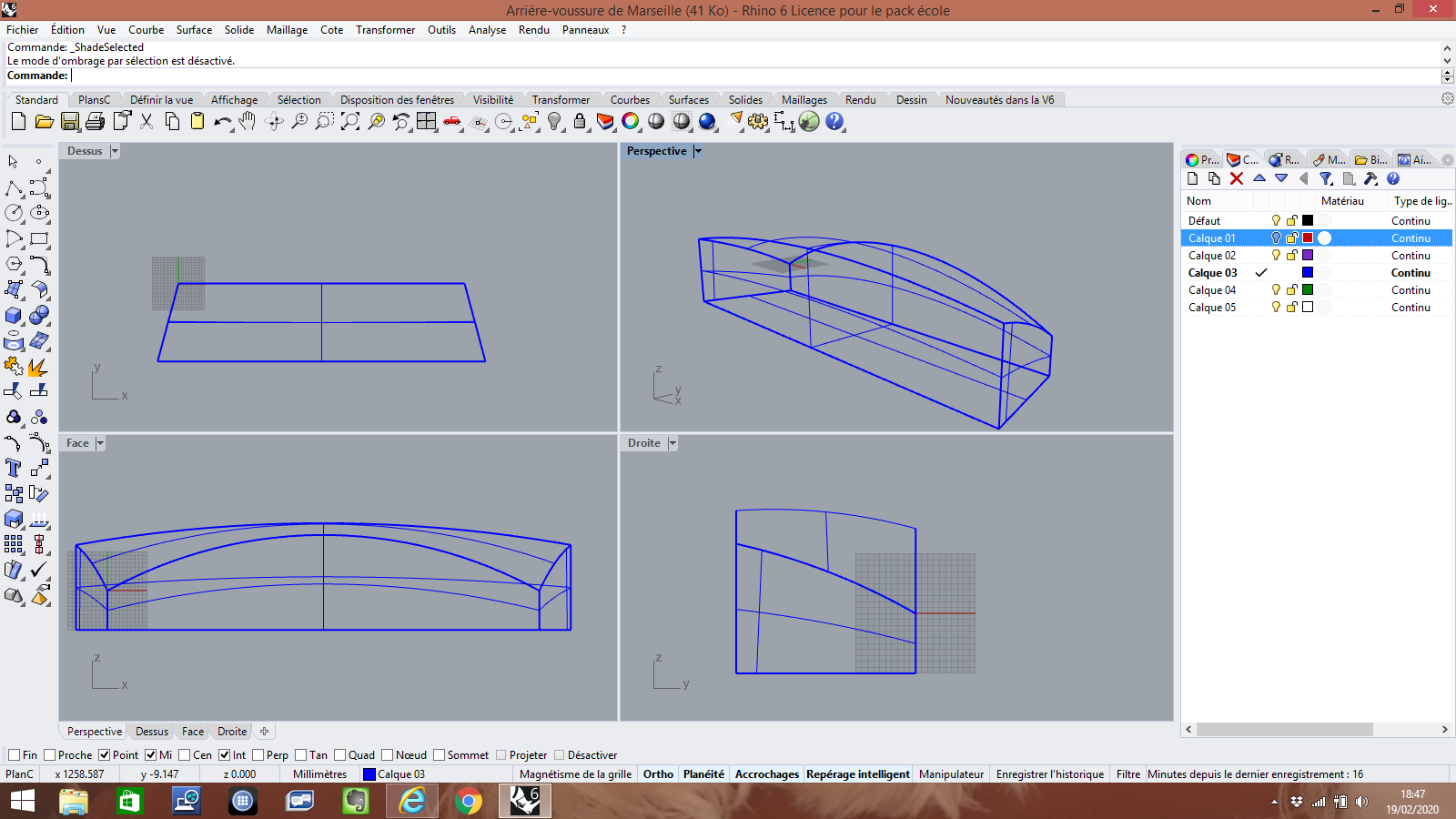1456x819 pixels.
Task: Click the red car icon in toolbar
Action: point(452,121)
